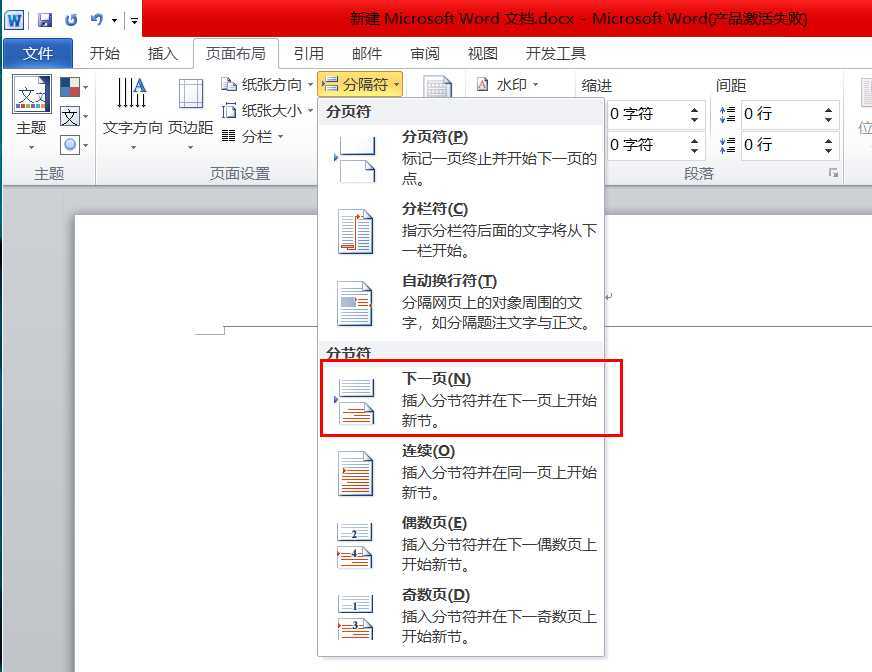Select the 页面布局 (Page Layout) tab

(x=236, y=53)
